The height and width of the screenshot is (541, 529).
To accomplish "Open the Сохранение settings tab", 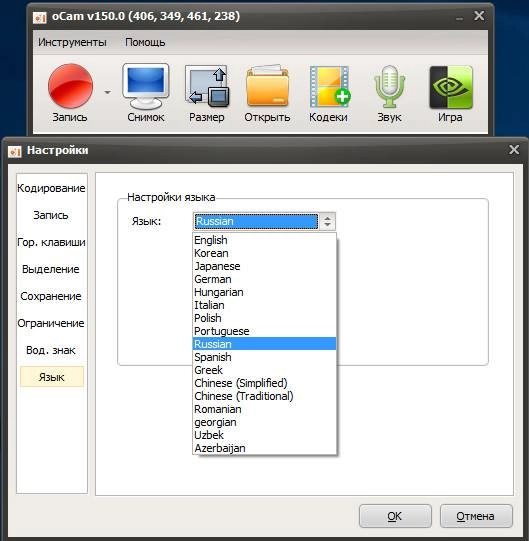I will (x=51, y=296).
